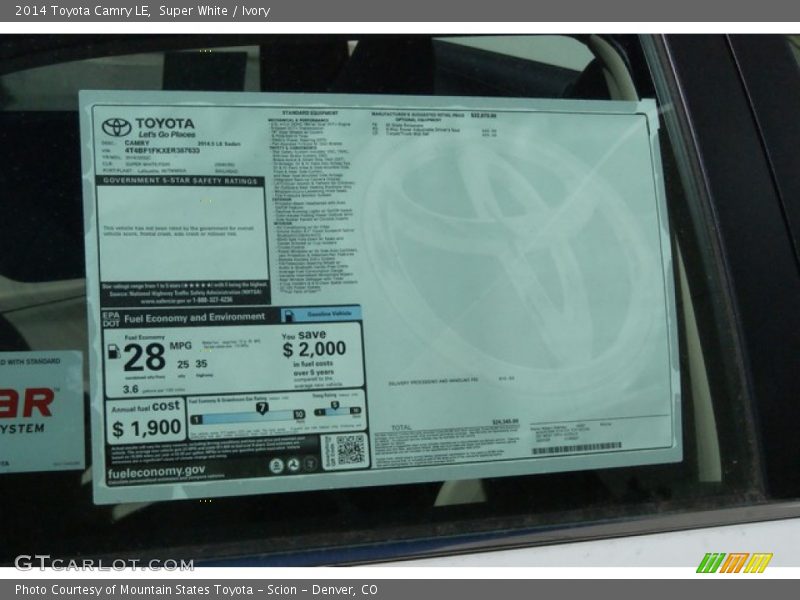Scan the Smartphone QR Code square
Viewport: 800px width, 600px height.
(x=350, y=447)
